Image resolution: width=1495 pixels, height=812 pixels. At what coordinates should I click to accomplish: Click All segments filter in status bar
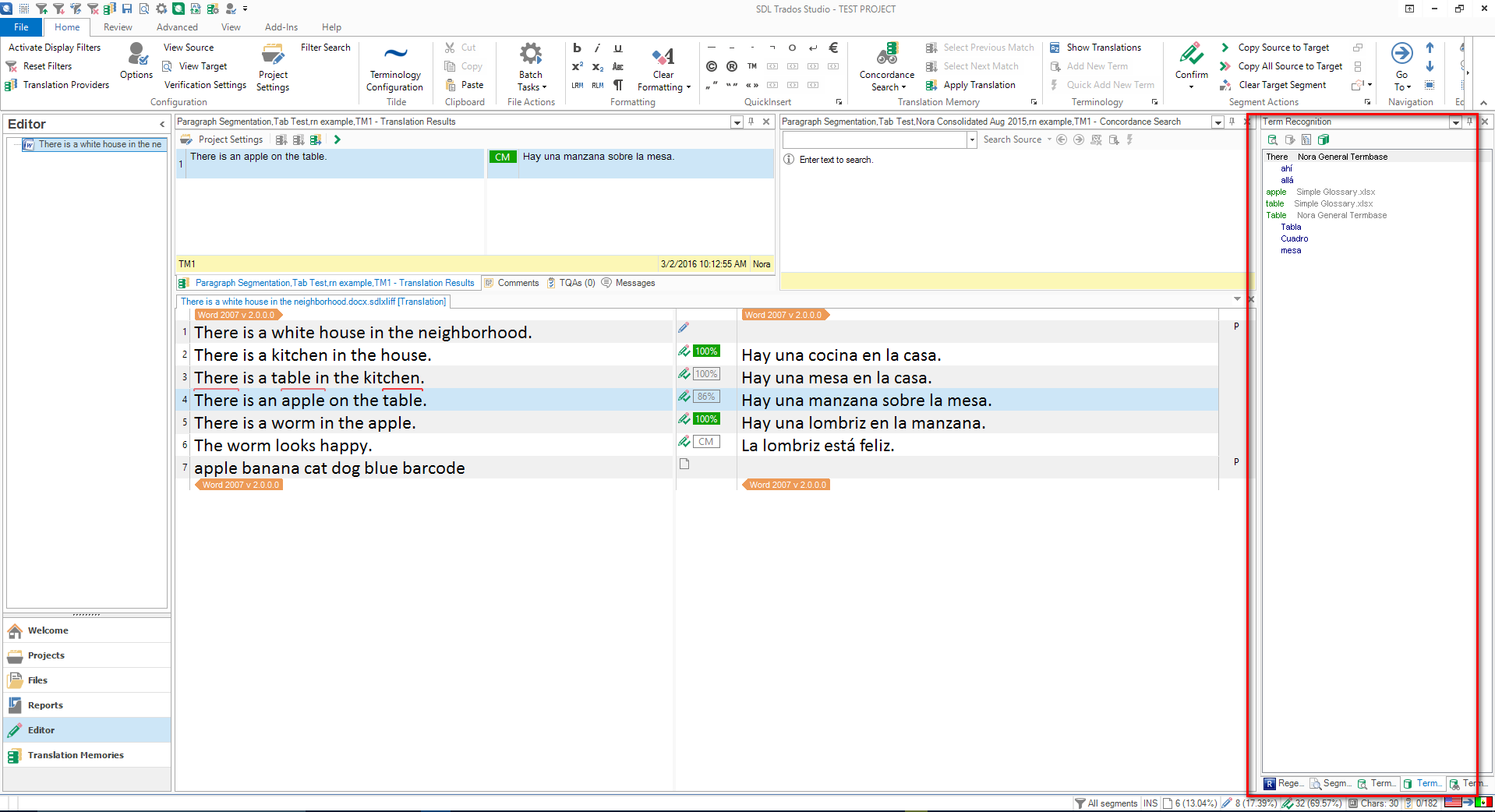click(x=1106, y=803)
